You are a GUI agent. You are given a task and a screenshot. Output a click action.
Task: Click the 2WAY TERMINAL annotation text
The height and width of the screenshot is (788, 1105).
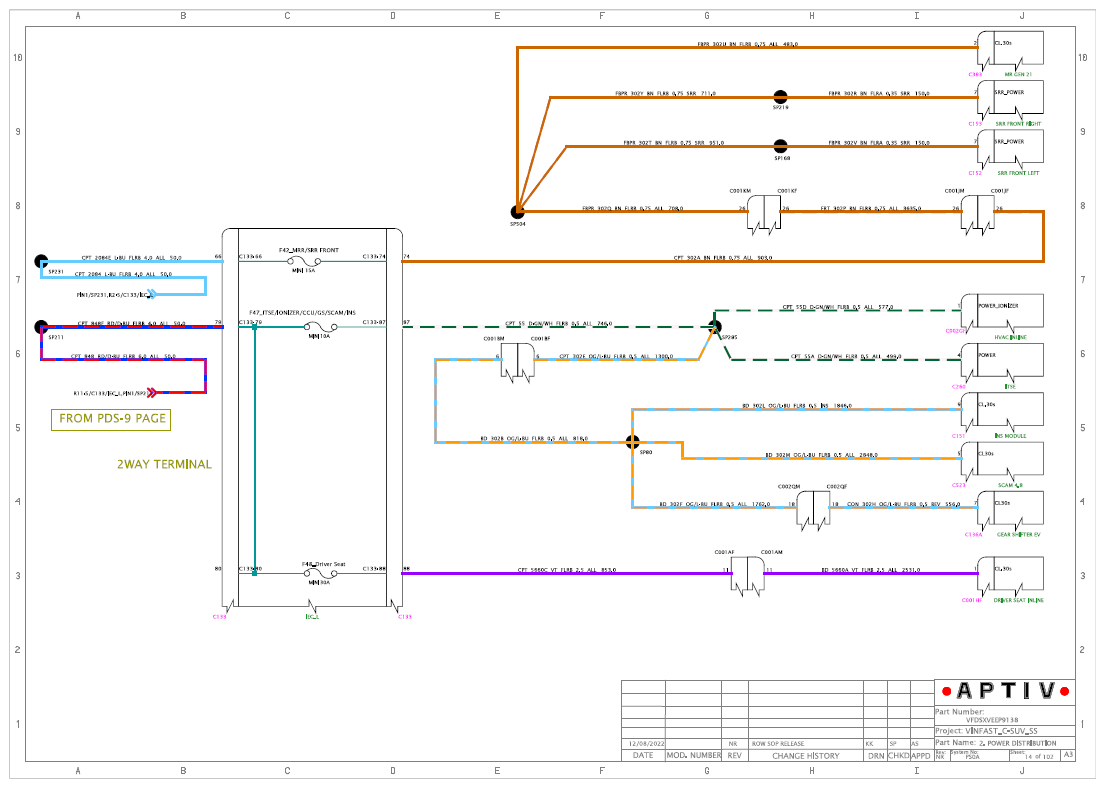click(164, 464)
